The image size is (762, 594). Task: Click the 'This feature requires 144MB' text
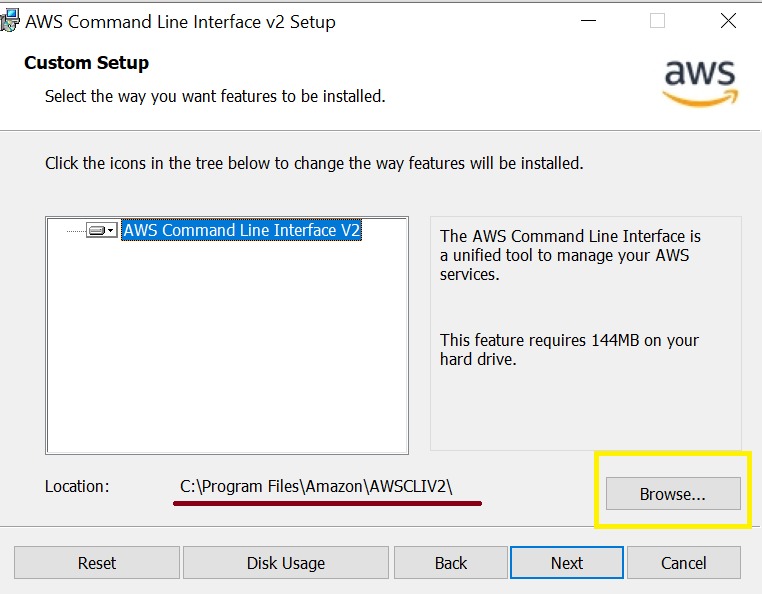(x=569, y=349)
